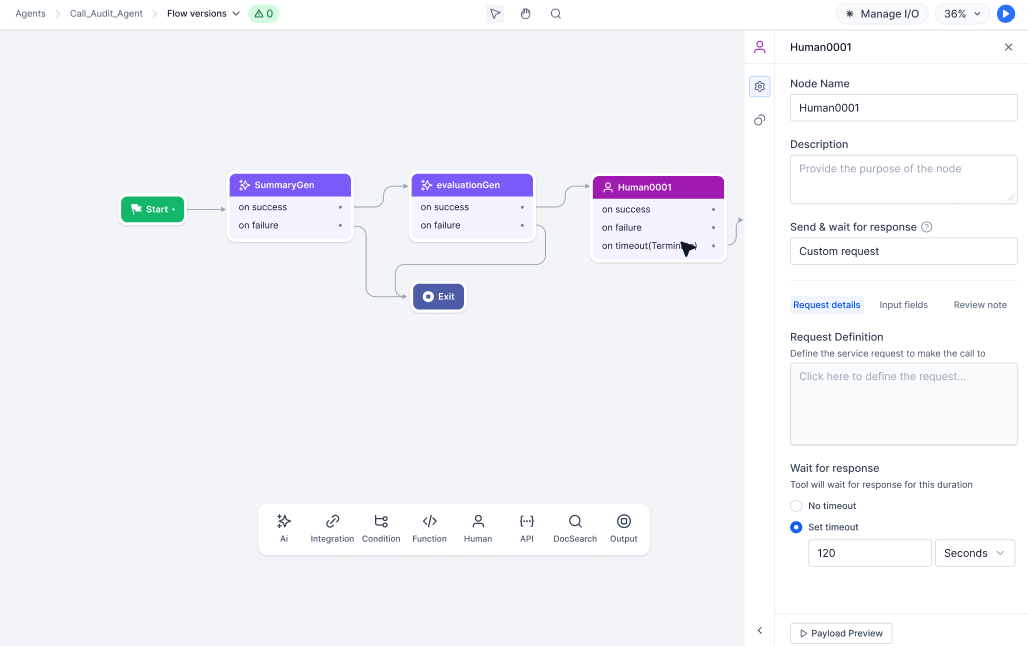The image size is (1028, 646).
Task: Click the Payload Preview button
Action: click(x=839, y=633)
